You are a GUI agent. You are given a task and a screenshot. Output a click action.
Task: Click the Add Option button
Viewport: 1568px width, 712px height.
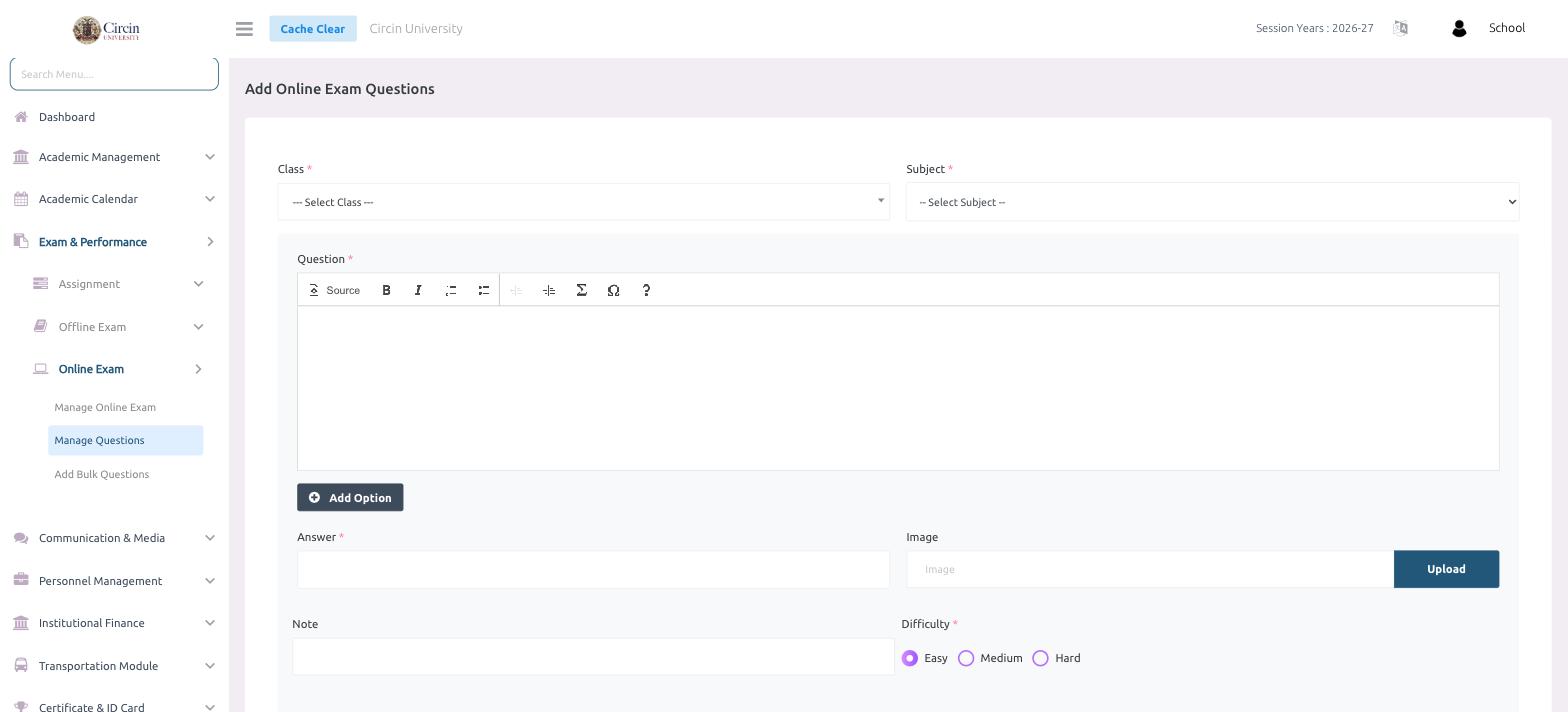point(350,498)
